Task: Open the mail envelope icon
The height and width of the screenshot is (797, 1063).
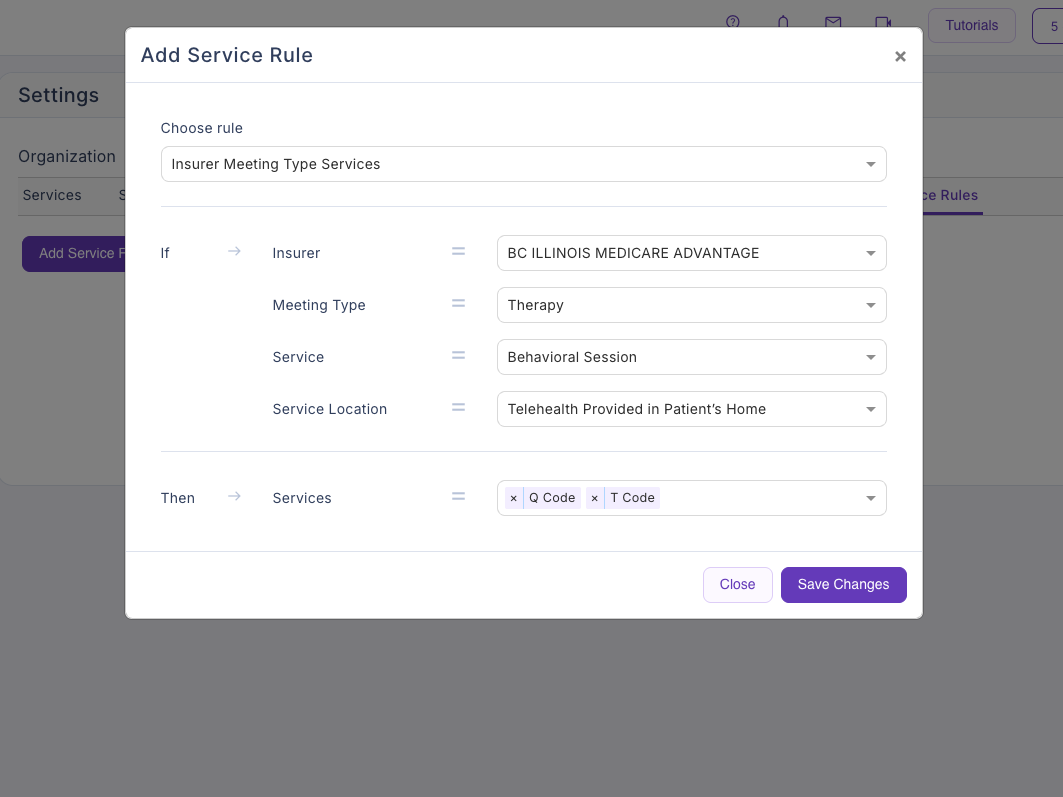Action: (833, 22)
